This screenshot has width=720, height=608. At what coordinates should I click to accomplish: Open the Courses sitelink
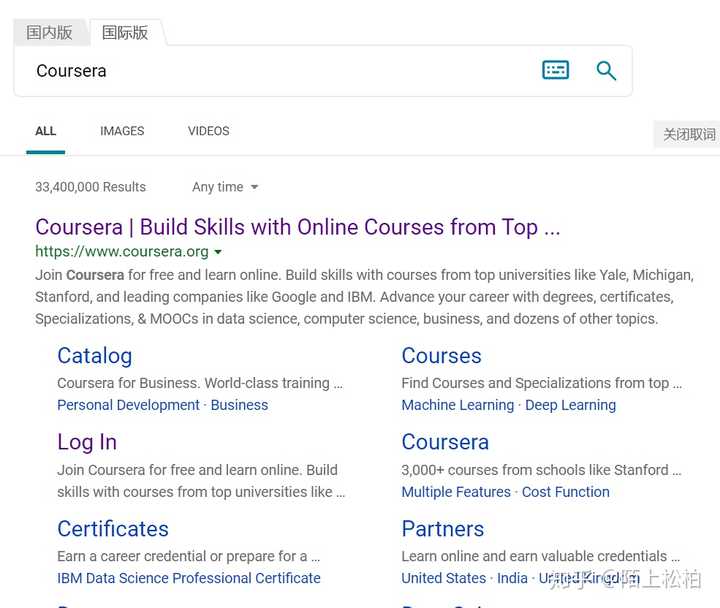tap(441, 356)
